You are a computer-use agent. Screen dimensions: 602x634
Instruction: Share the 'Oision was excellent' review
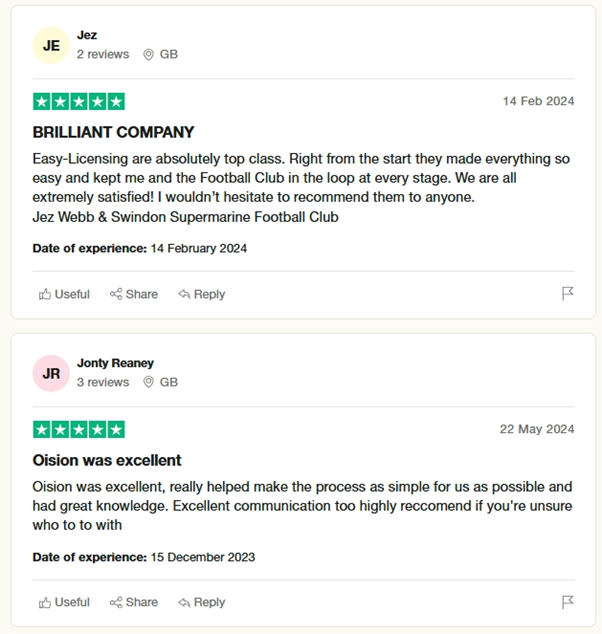[134, 602]
